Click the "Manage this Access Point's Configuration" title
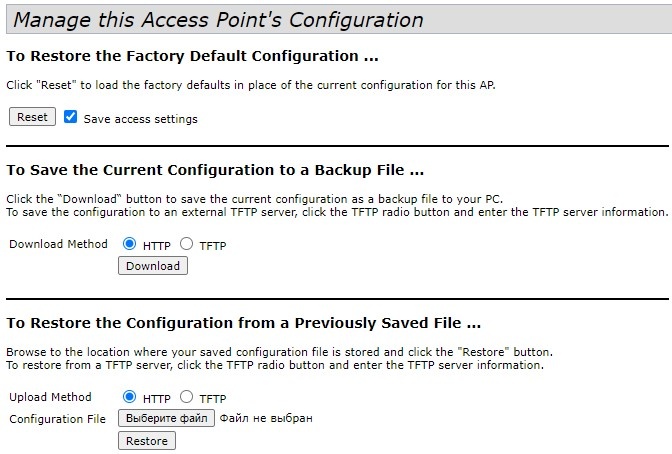Image resolution: width=672 pixels, height=454 pixels. click(217, 20)
